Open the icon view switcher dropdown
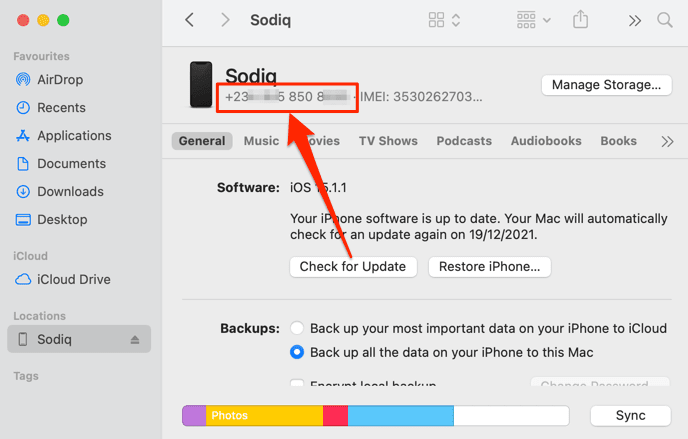688x439 pixels. (x=444, y=20)
